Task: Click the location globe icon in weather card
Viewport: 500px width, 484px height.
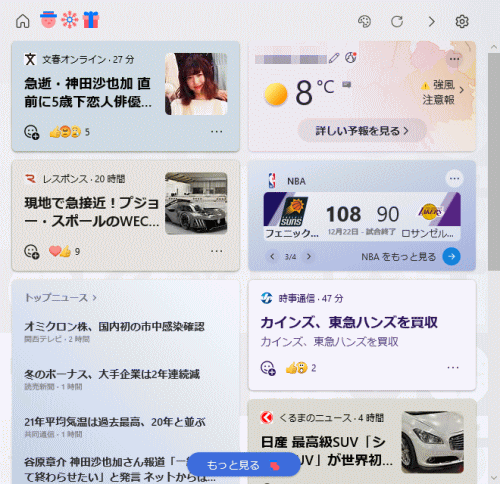Action: click(x=350, y=58)
